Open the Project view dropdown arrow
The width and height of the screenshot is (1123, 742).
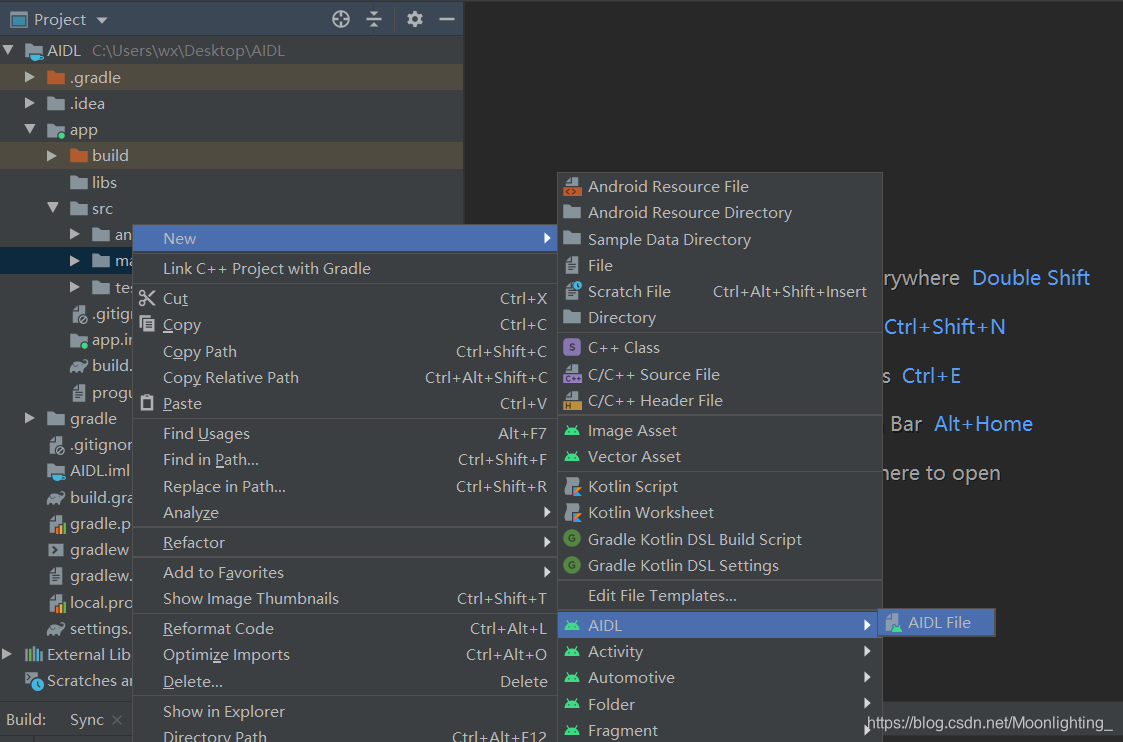point(102,20)
